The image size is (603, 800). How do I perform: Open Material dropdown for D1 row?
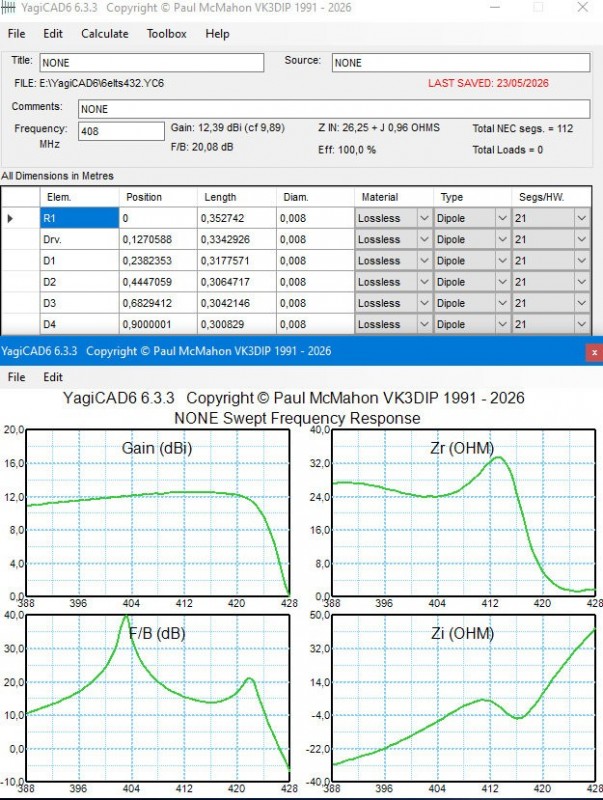[x=424, y=261]
